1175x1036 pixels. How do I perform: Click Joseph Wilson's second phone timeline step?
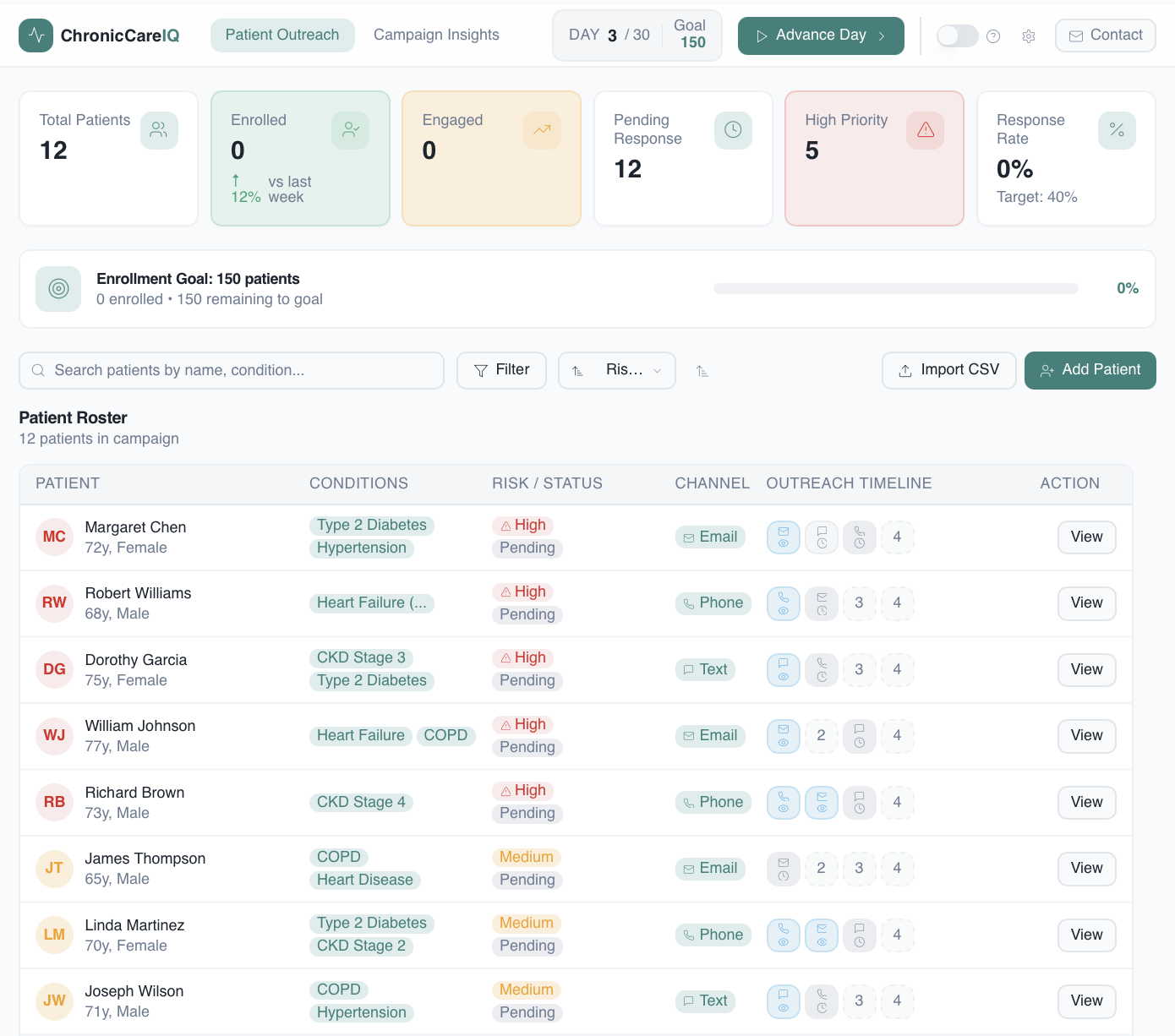pos(822,1001)
